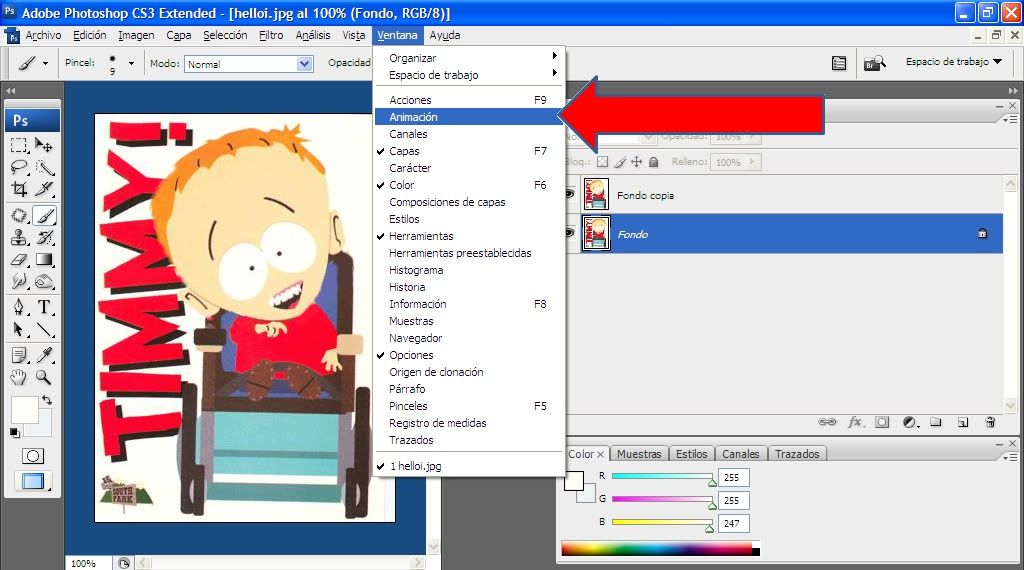This screenshot has width=1024, height=570.
Task: Select the Blur tool
Action: (19, 282)
